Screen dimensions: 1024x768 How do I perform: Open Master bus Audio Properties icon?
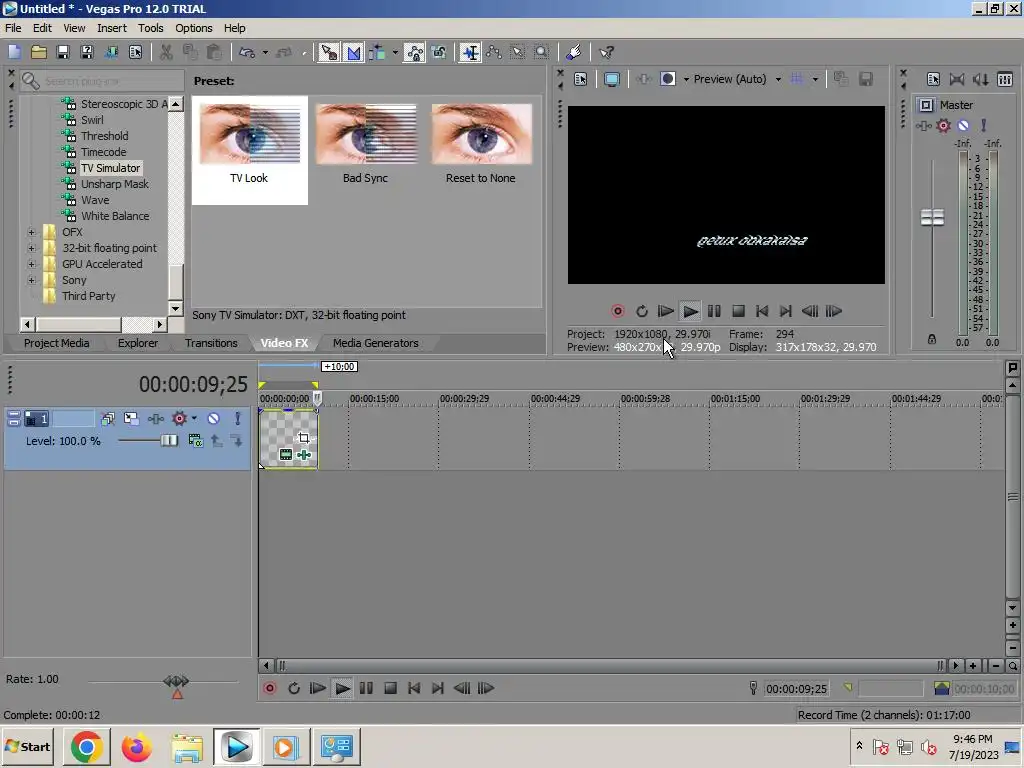[x=933, y=79]
